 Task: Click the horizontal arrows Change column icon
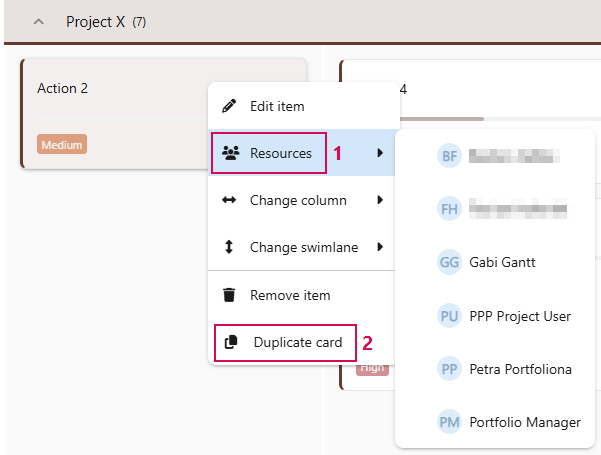point(229,200)
